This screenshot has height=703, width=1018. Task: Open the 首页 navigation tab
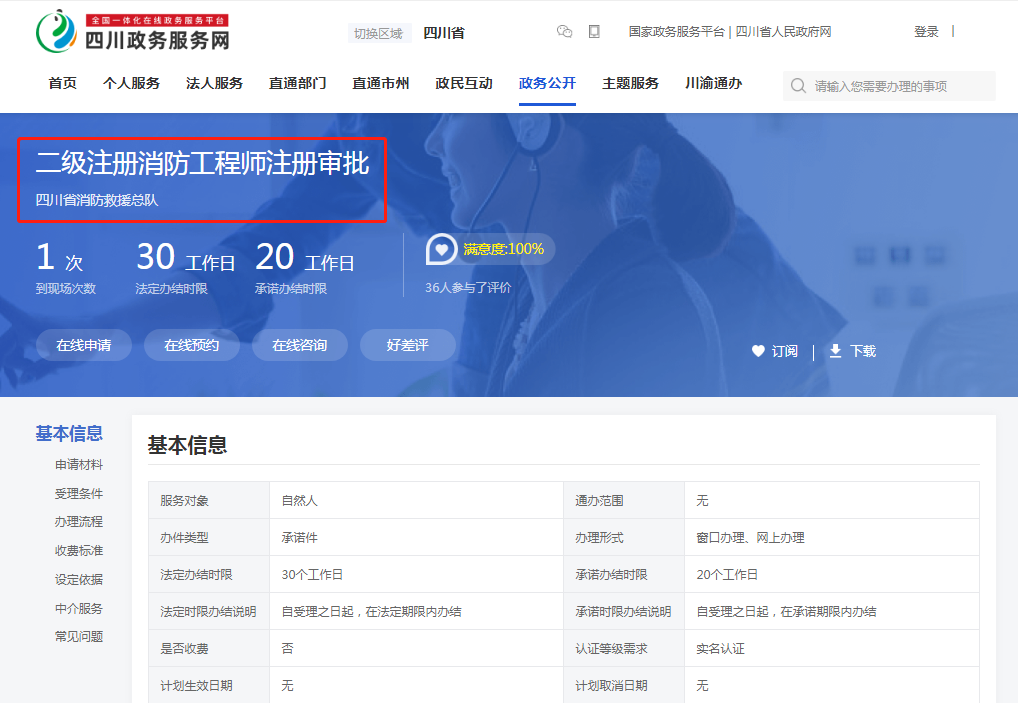62,83
